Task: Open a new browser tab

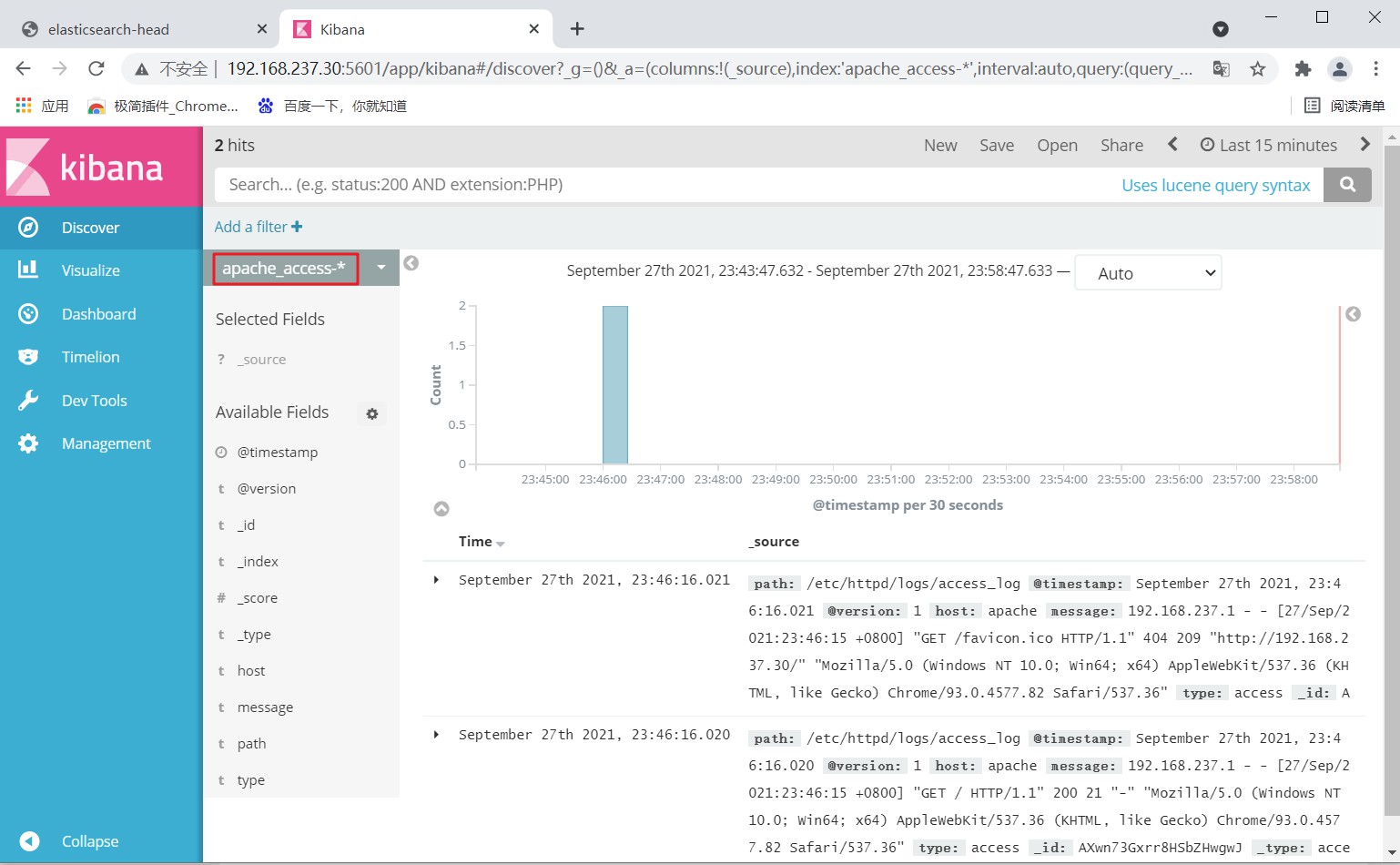Action: coord(577,29)
